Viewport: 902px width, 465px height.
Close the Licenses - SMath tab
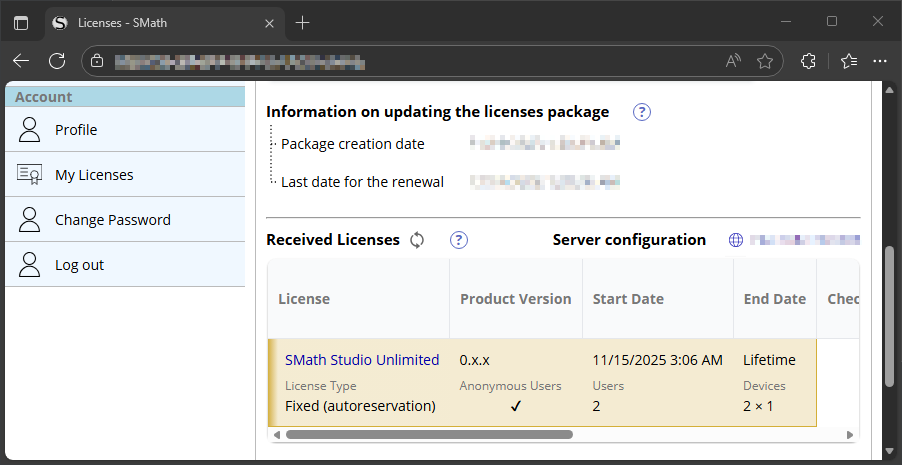(x=269, y=23)
